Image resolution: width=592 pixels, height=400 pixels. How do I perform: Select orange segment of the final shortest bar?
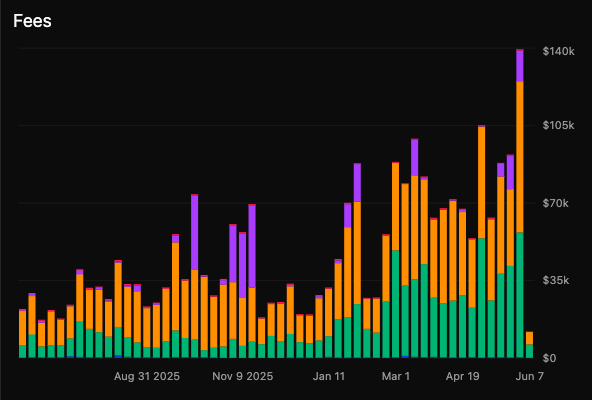[529, 338]
